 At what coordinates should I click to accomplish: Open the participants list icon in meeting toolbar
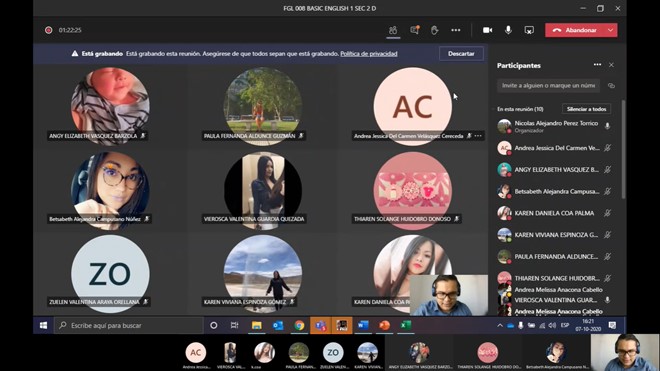393,30
